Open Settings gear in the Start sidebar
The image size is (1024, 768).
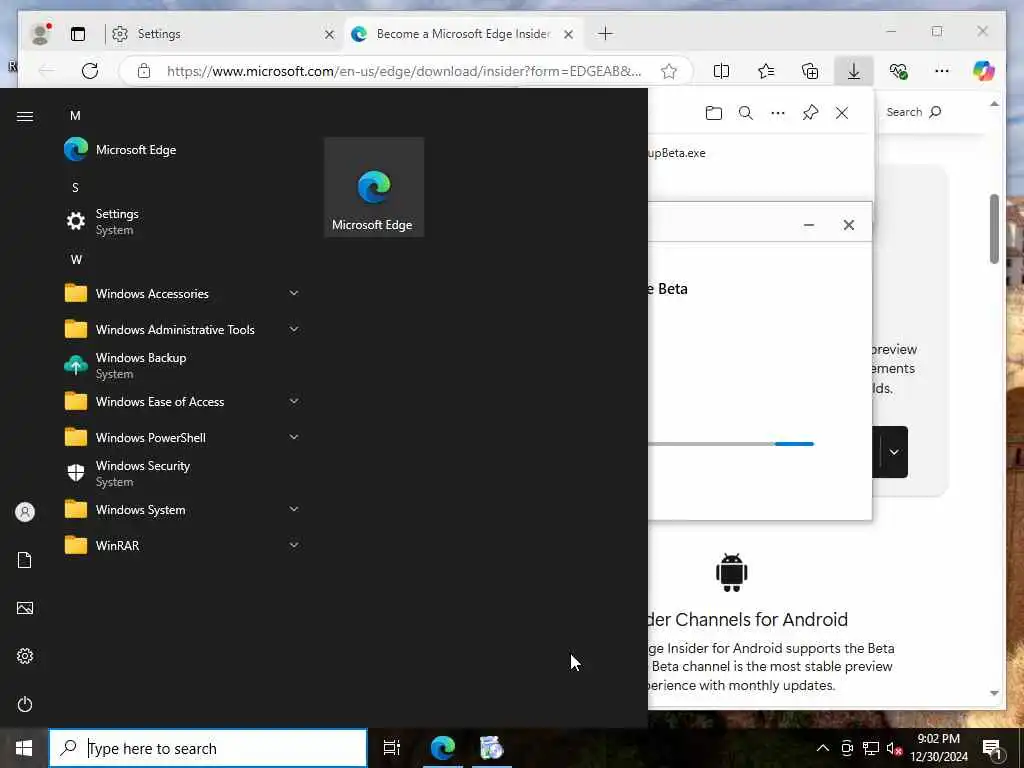25,656
